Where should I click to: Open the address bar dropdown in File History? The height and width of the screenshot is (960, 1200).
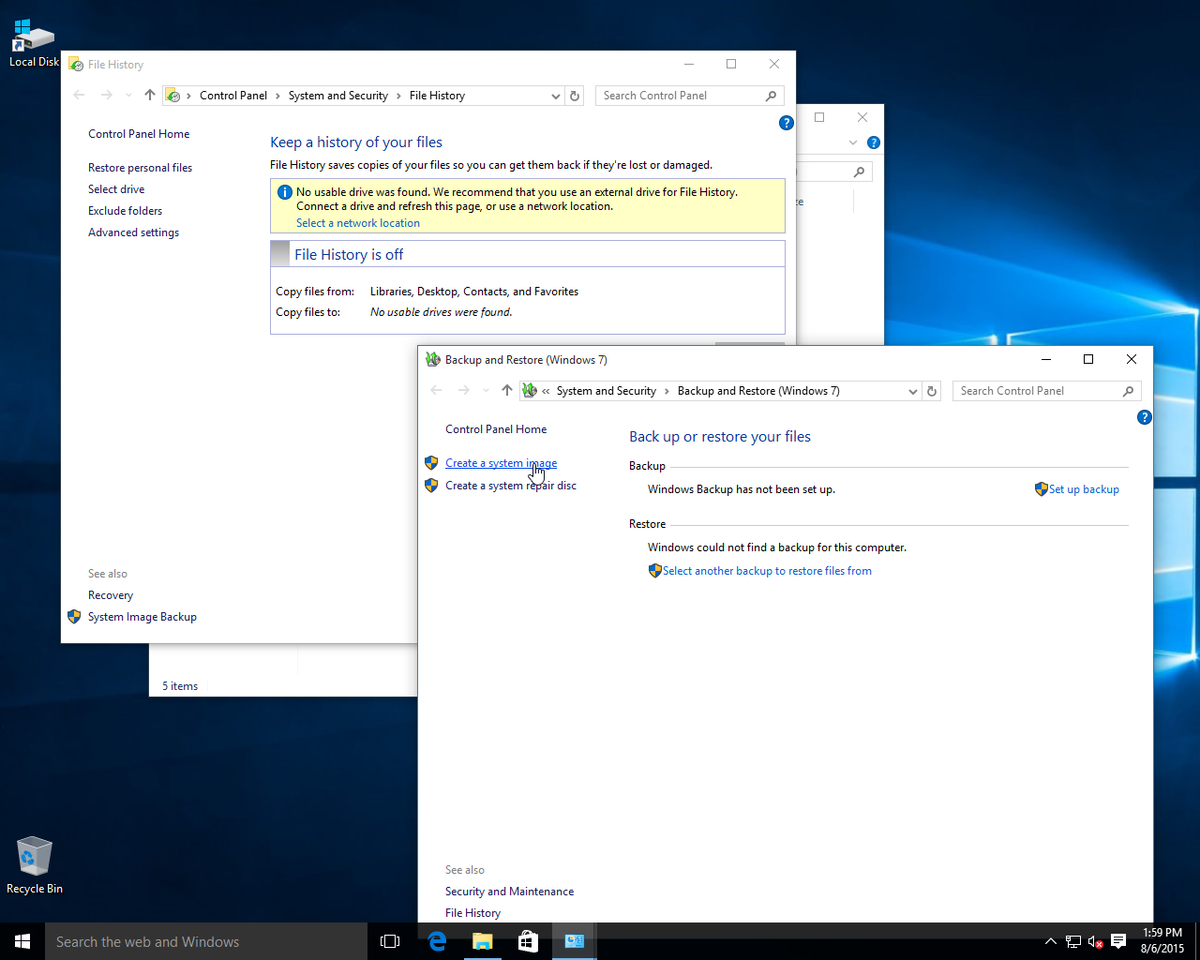click(x=556, y=95)
